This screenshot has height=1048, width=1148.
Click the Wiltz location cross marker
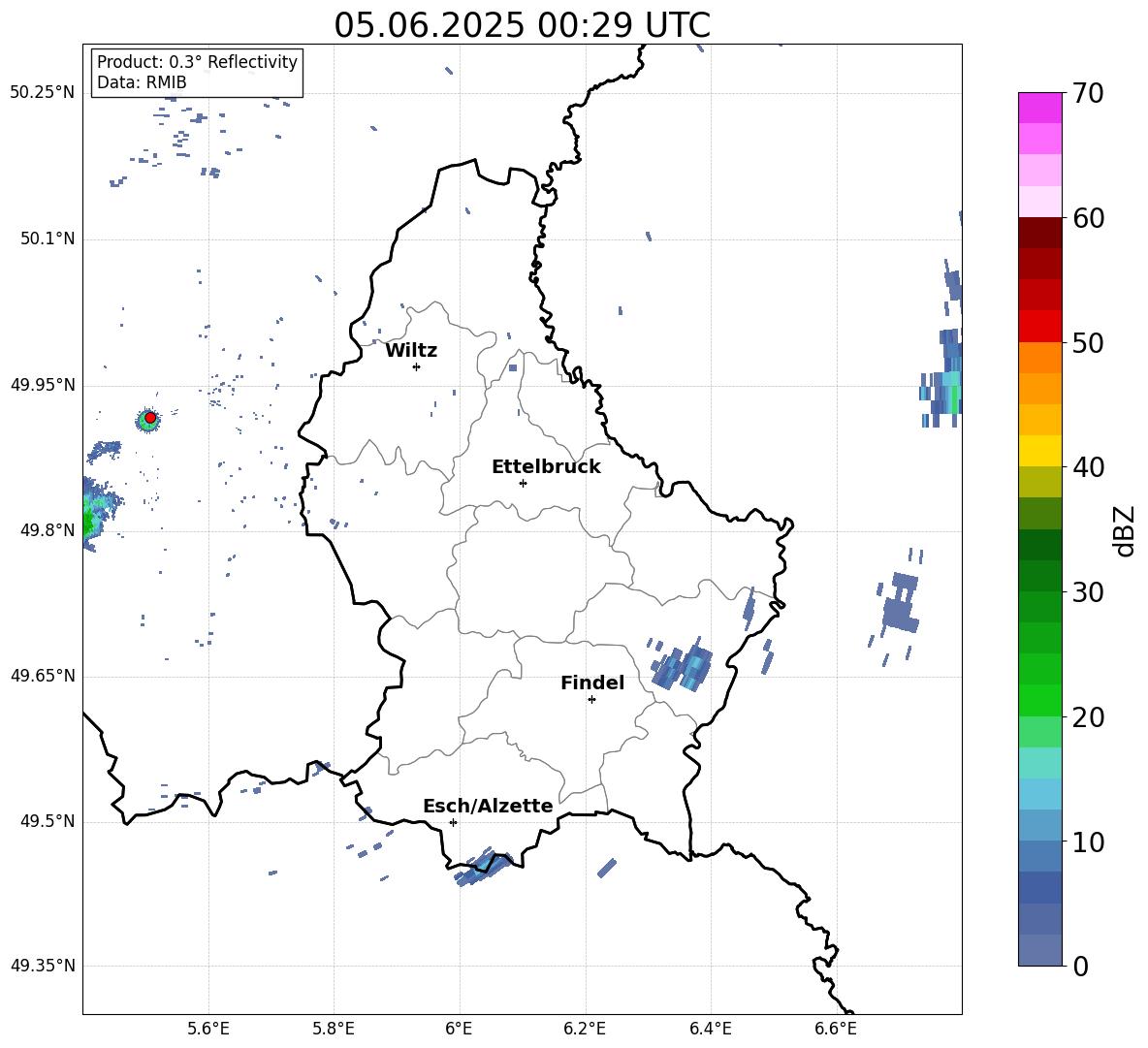tap(416, 366)
